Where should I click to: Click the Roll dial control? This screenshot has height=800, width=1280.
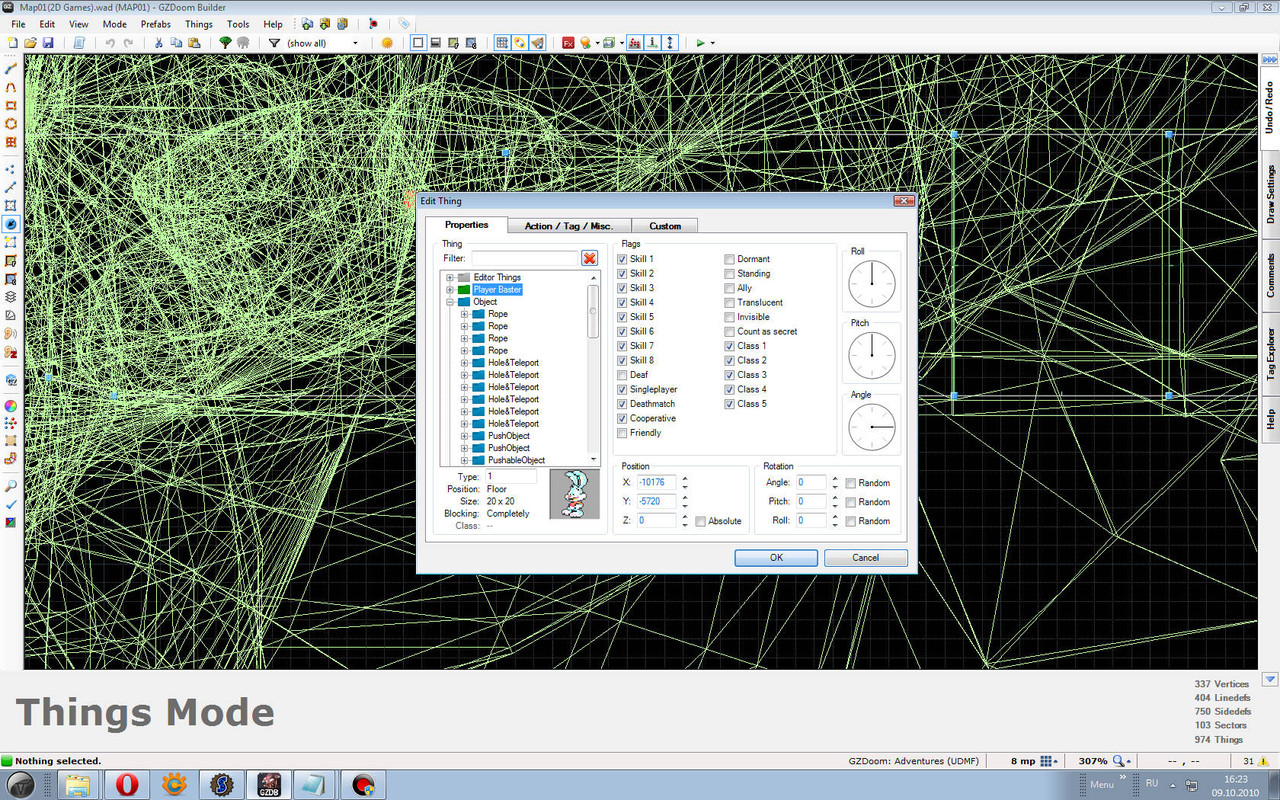872,283
